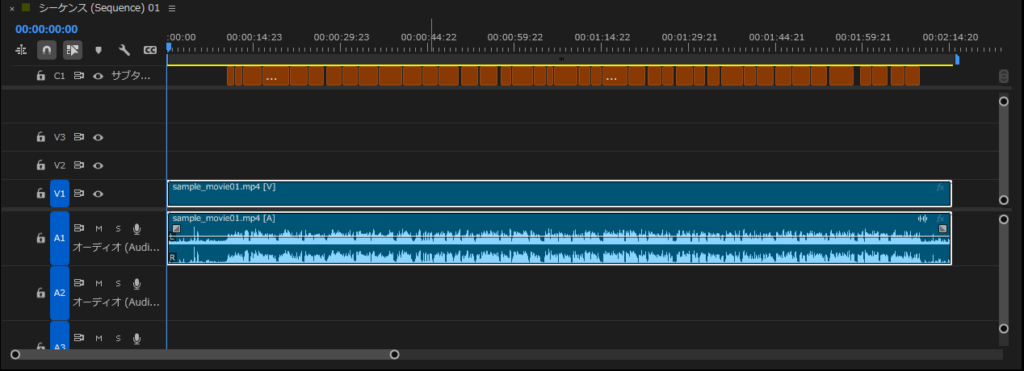Image resolution: width=1024 pixels, height=371 pixels.
Task: Mute audio track A1 with M
Action: (99, 229)
